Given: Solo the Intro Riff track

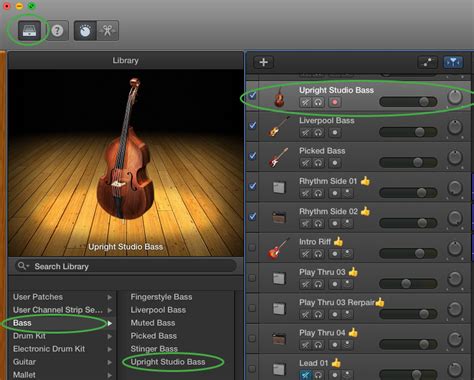Looking at the screenshot, I should pos(318,254).
